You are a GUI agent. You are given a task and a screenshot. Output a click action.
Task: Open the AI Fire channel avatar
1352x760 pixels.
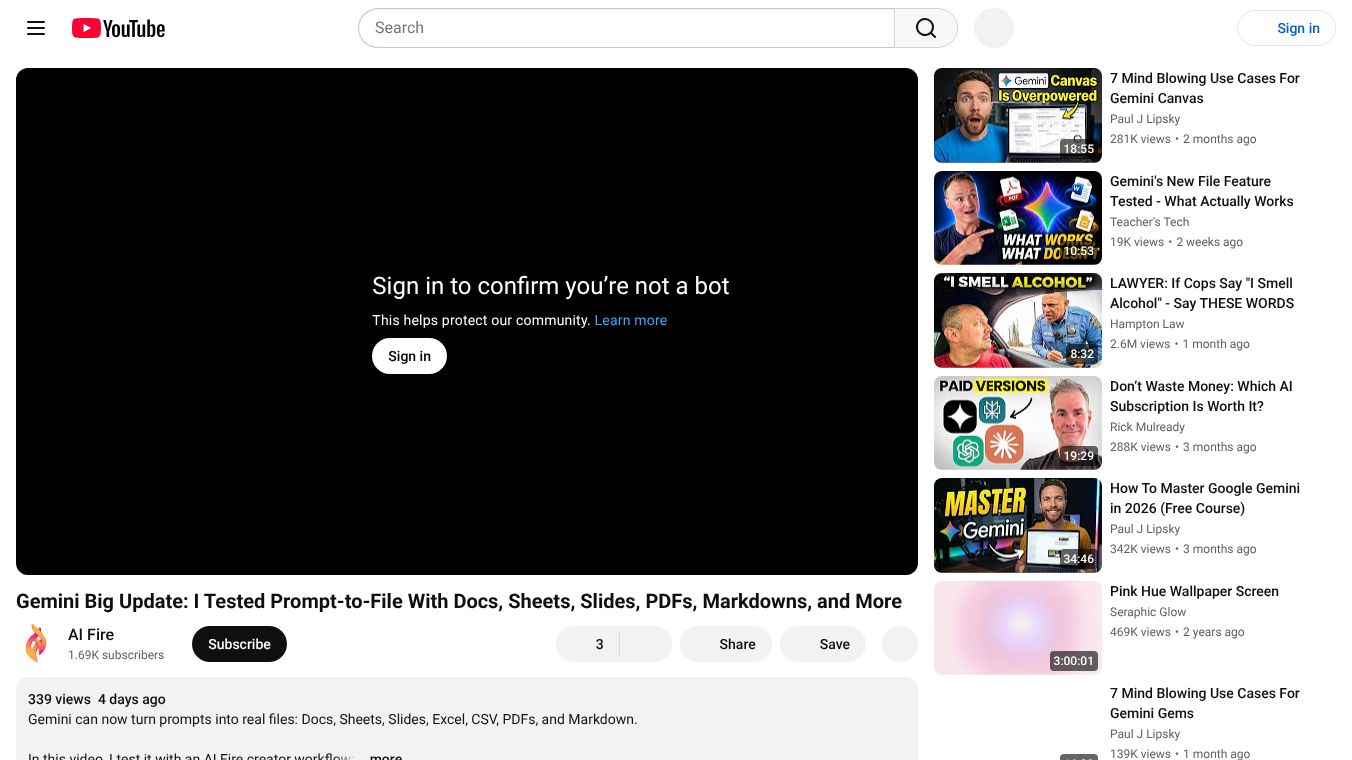tap(36, 644)
